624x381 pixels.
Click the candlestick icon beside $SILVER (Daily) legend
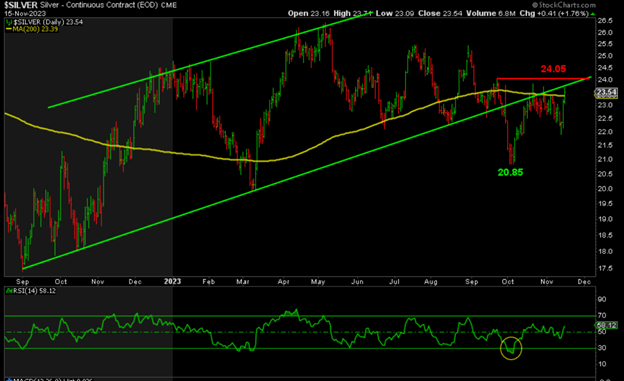(8, 22)
